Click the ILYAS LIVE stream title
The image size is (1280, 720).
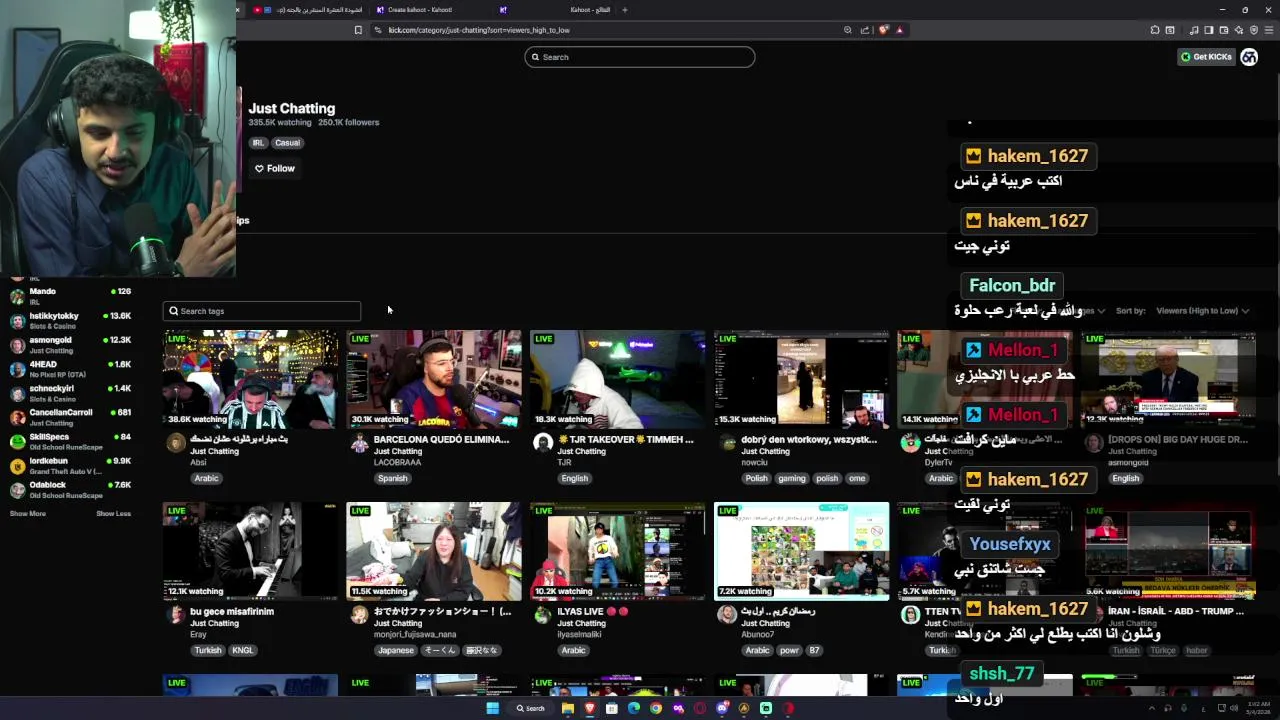pyautogui.click(x=594, y=611)
